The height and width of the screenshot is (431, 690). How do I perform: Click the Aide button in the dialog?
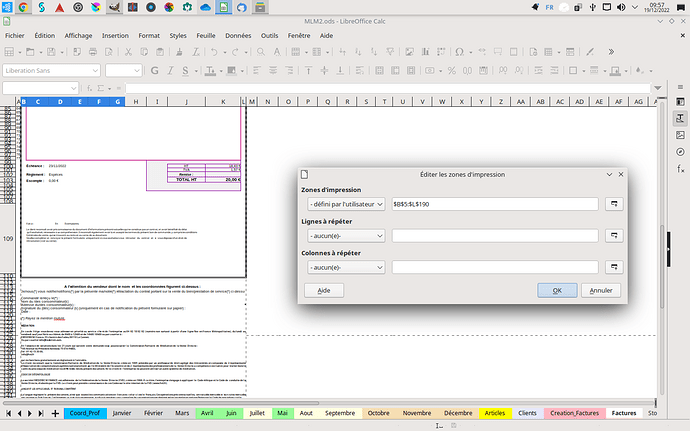[324, 290]
